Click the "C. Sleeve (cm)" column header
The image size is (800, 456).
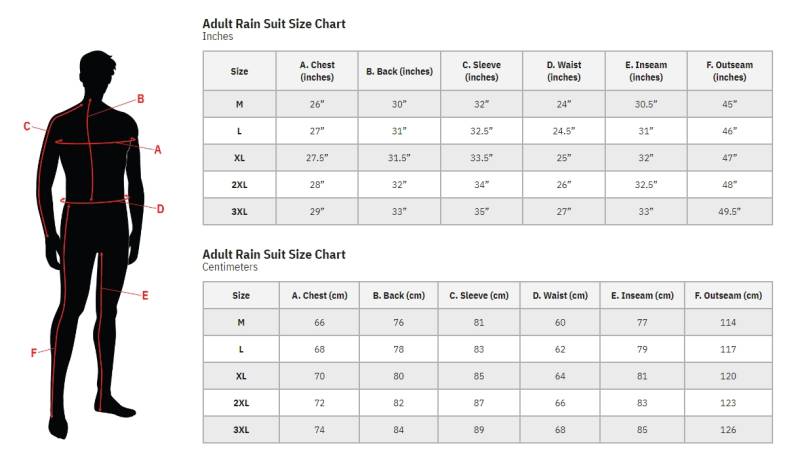point(479,295)
